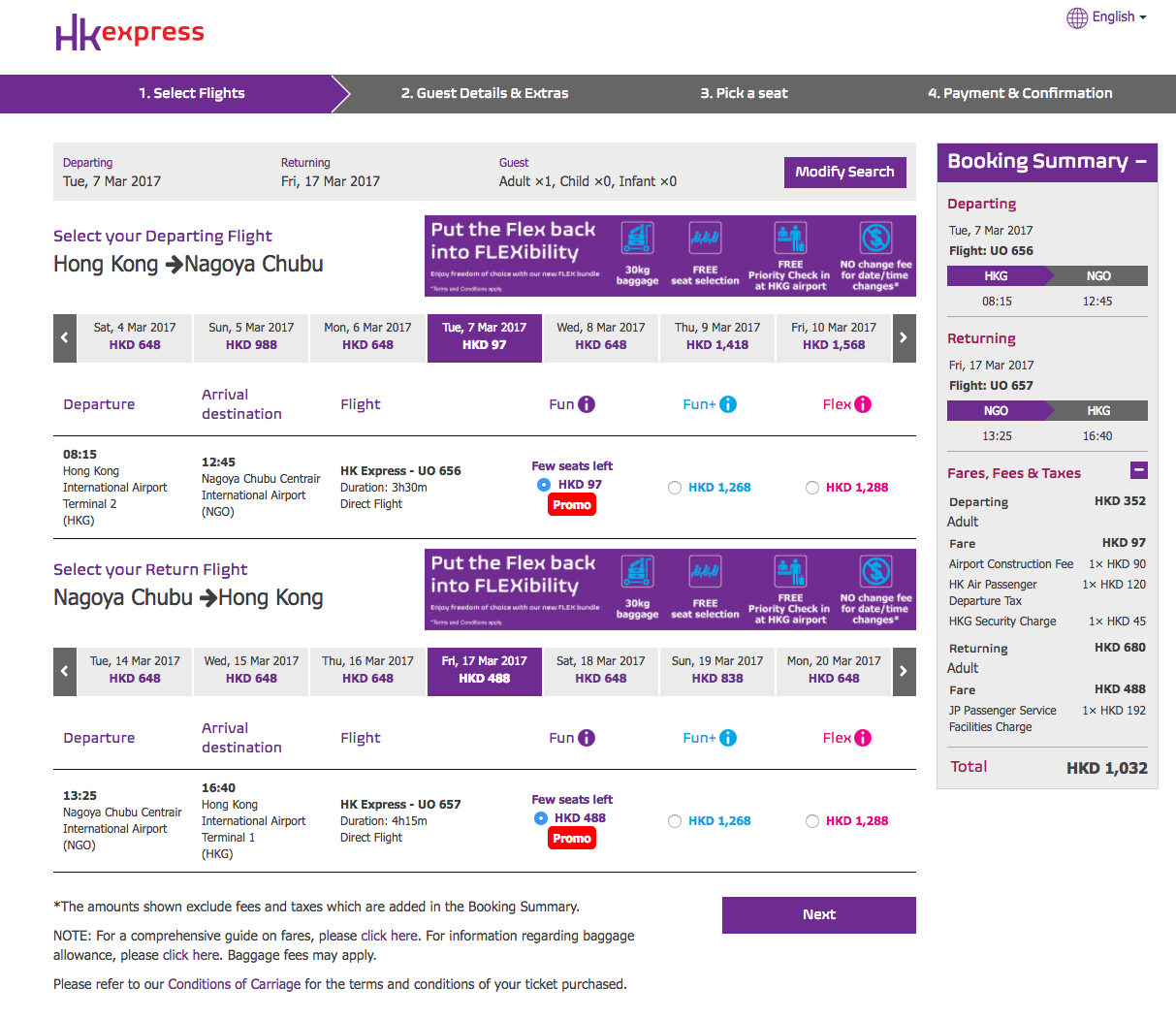The width and height of the screenshot is (1176, 1020).
Task: Select departing date Fri, 10 Mar 2017
Action: [834, 337]
